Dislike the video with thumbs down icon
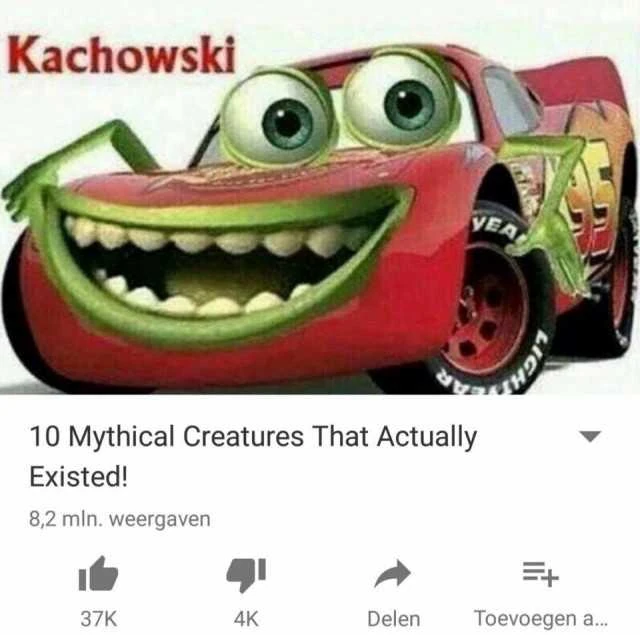 pyautogui.click(x=246, y=575)
